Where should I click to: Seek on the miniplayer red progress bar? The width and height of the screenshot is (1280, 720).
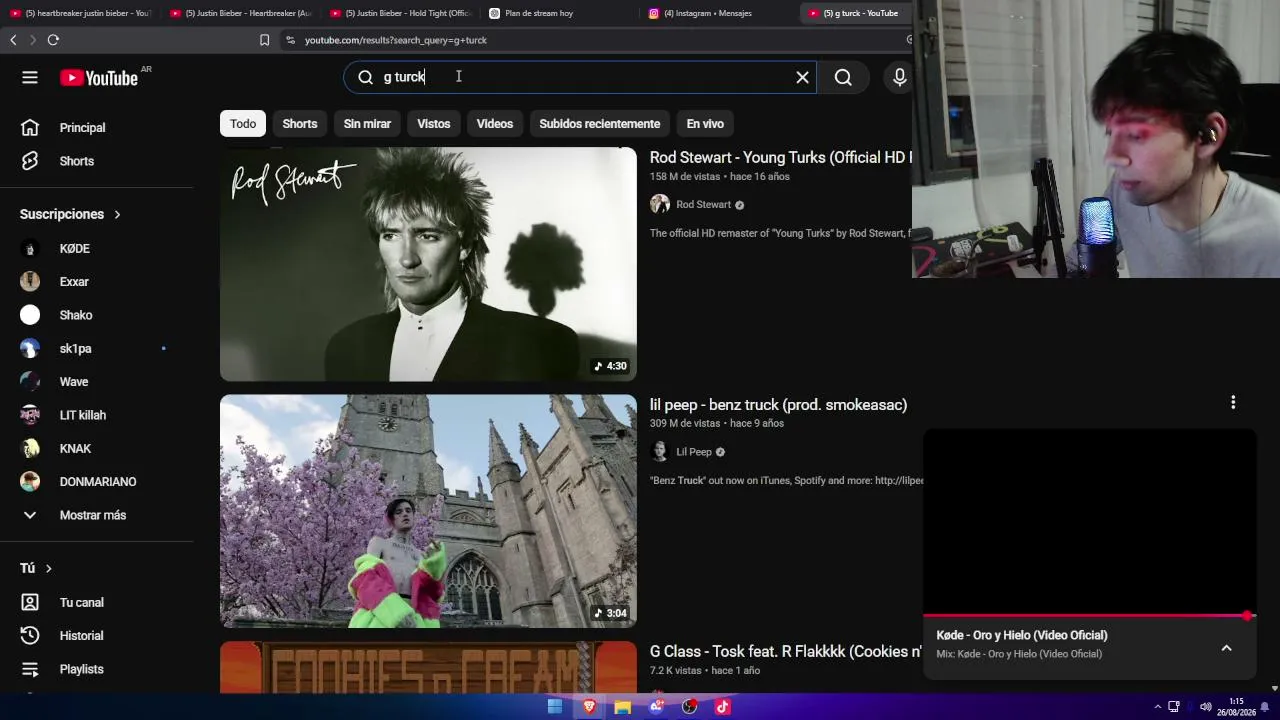1089,616
